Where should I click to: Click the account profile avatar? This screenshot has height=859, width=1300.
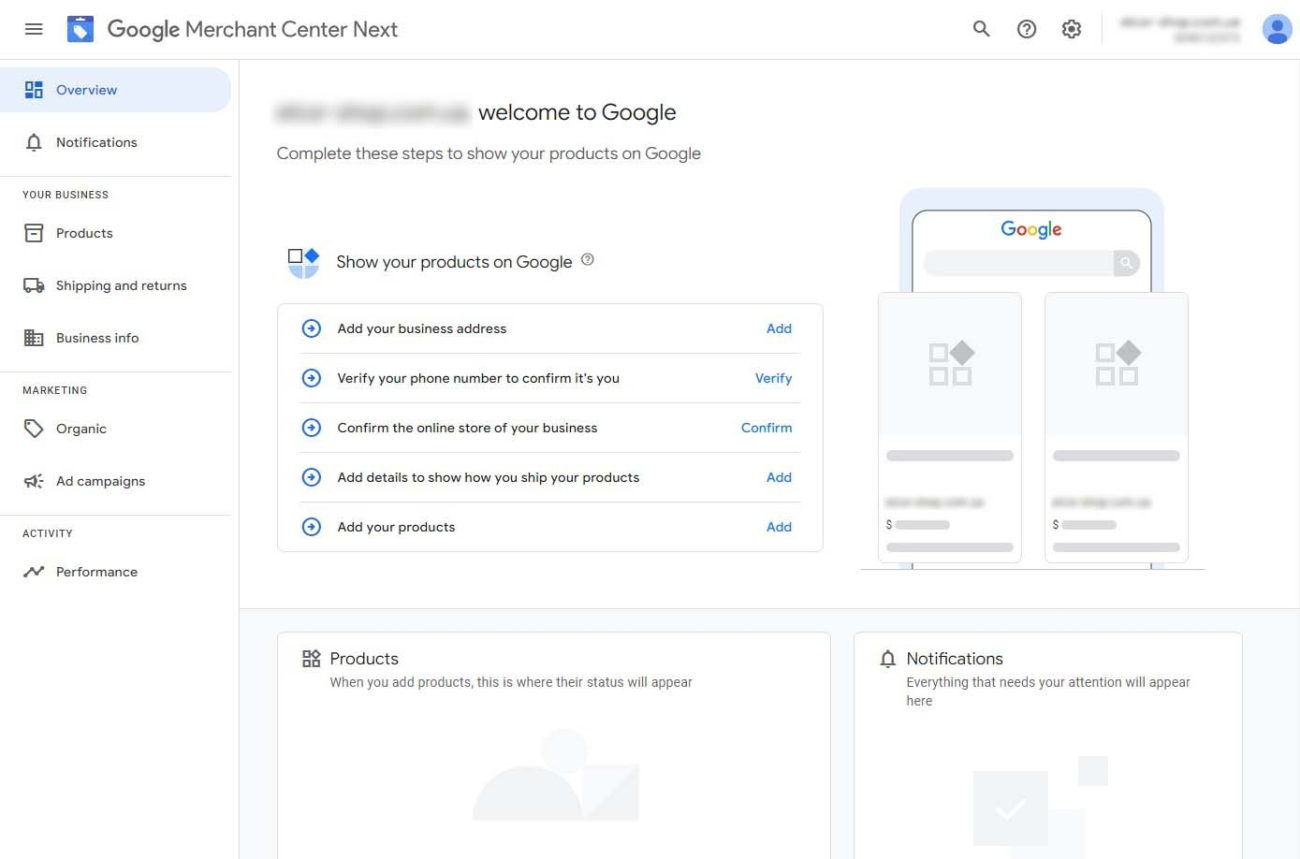[x=1276, y=29]
